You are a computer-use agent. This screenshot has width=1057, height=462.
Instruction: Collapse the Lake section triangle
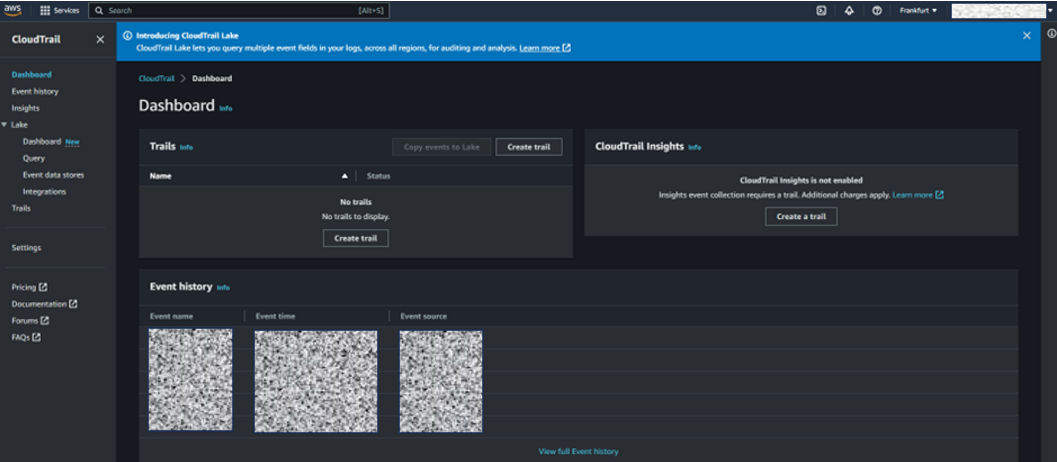pos(5,125)
